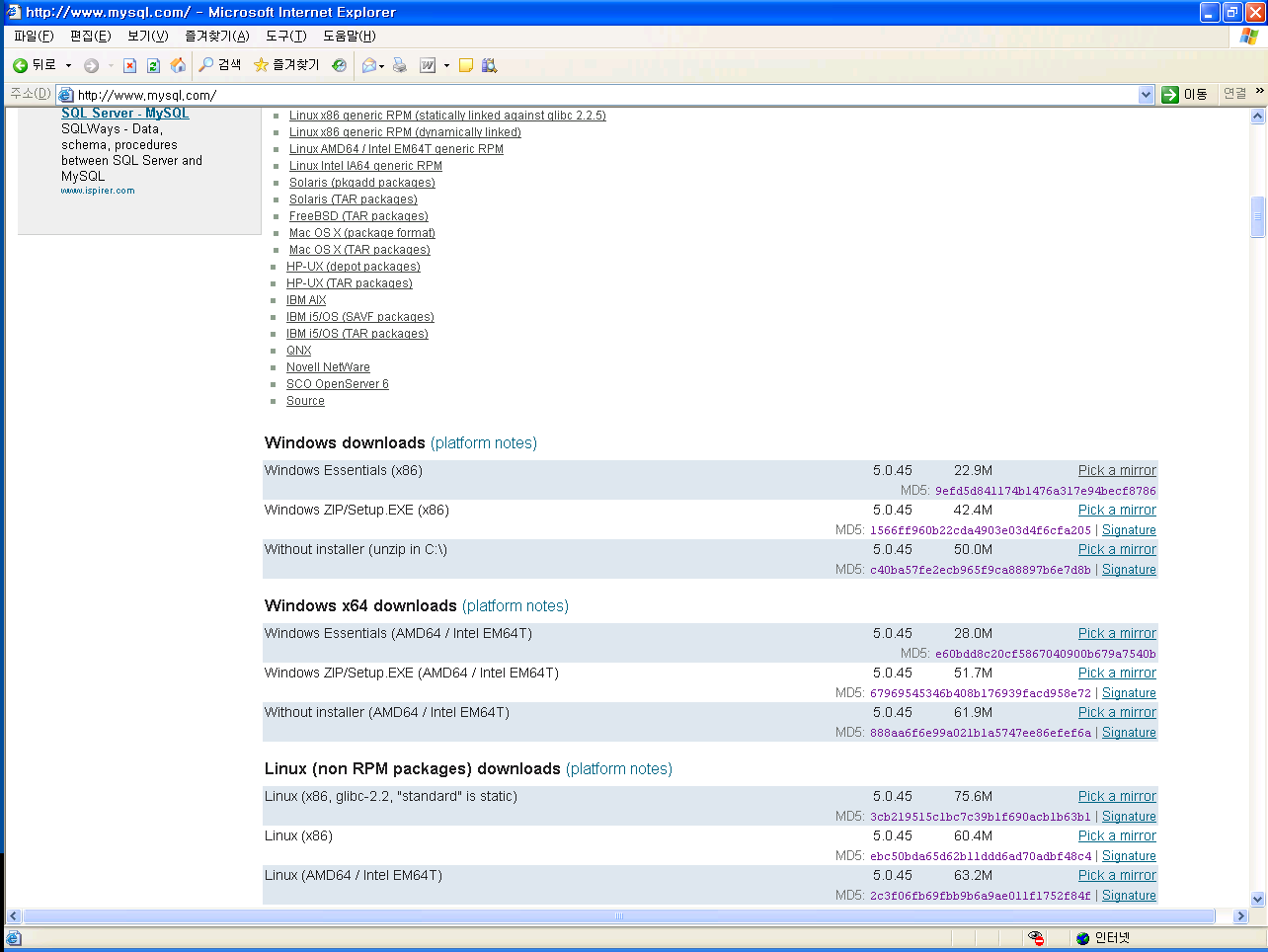1268x952 pixels.
Task: Expand the address bar dropdown arrow
Action: point(1146,95)
